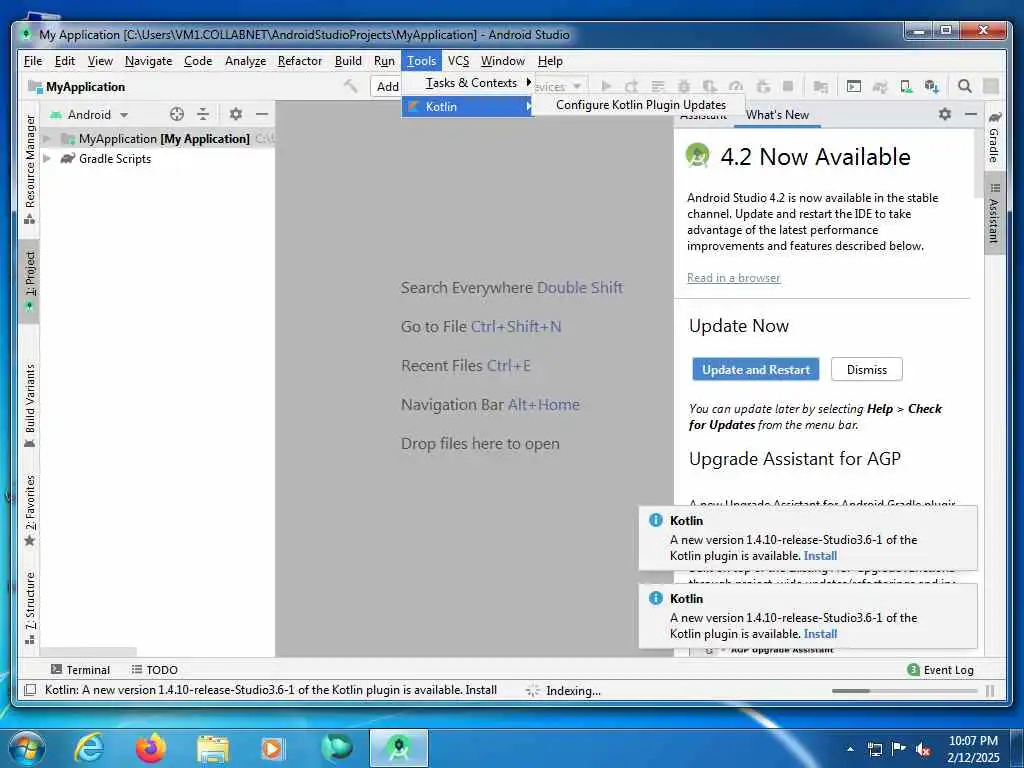Image resolution: width=1024 pixels, height=768 pixels.
Task: Toggle the 2: Favorites side panel
Action: coord(30,511)
